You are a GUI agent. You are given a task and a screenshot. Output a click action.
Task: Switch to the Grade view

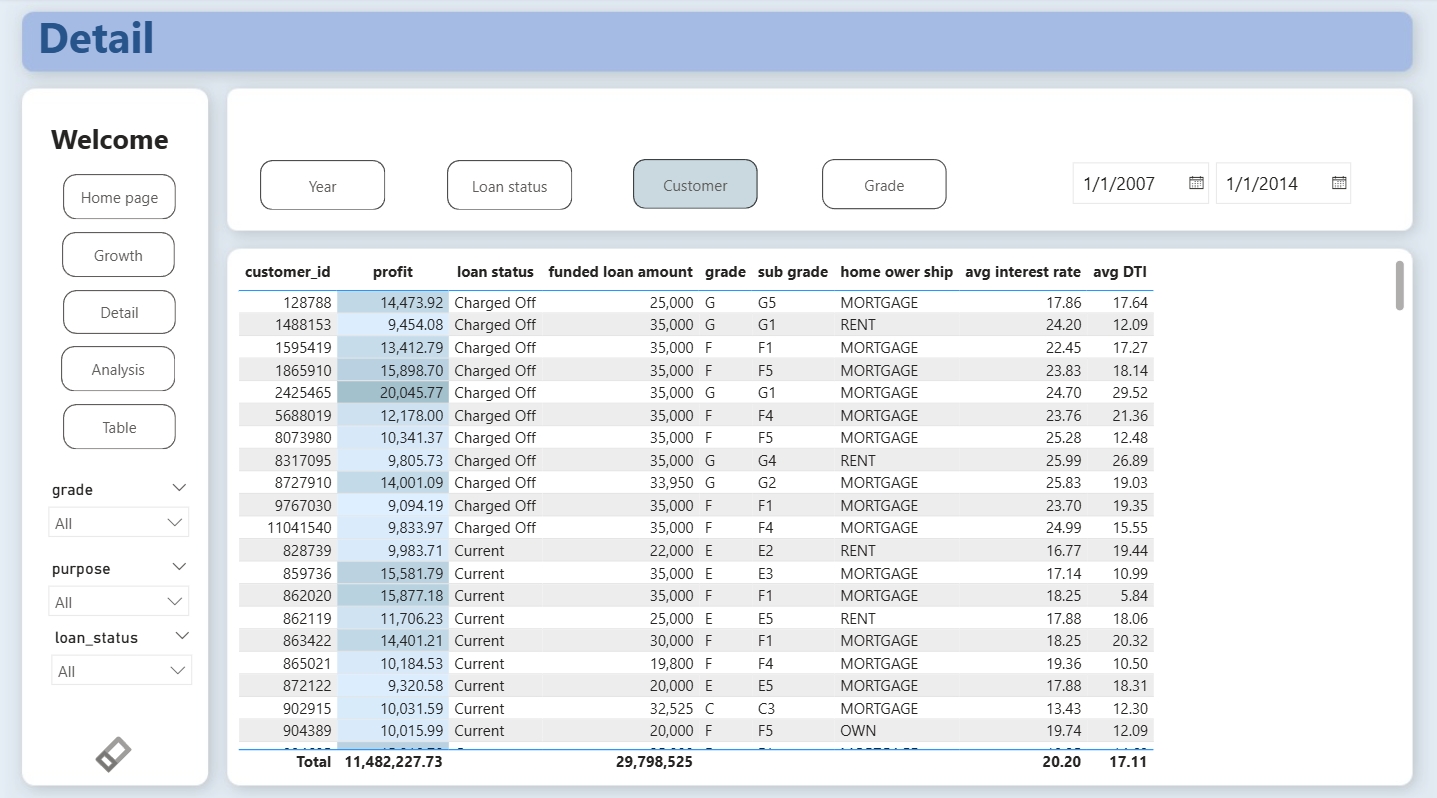[884, 185]
